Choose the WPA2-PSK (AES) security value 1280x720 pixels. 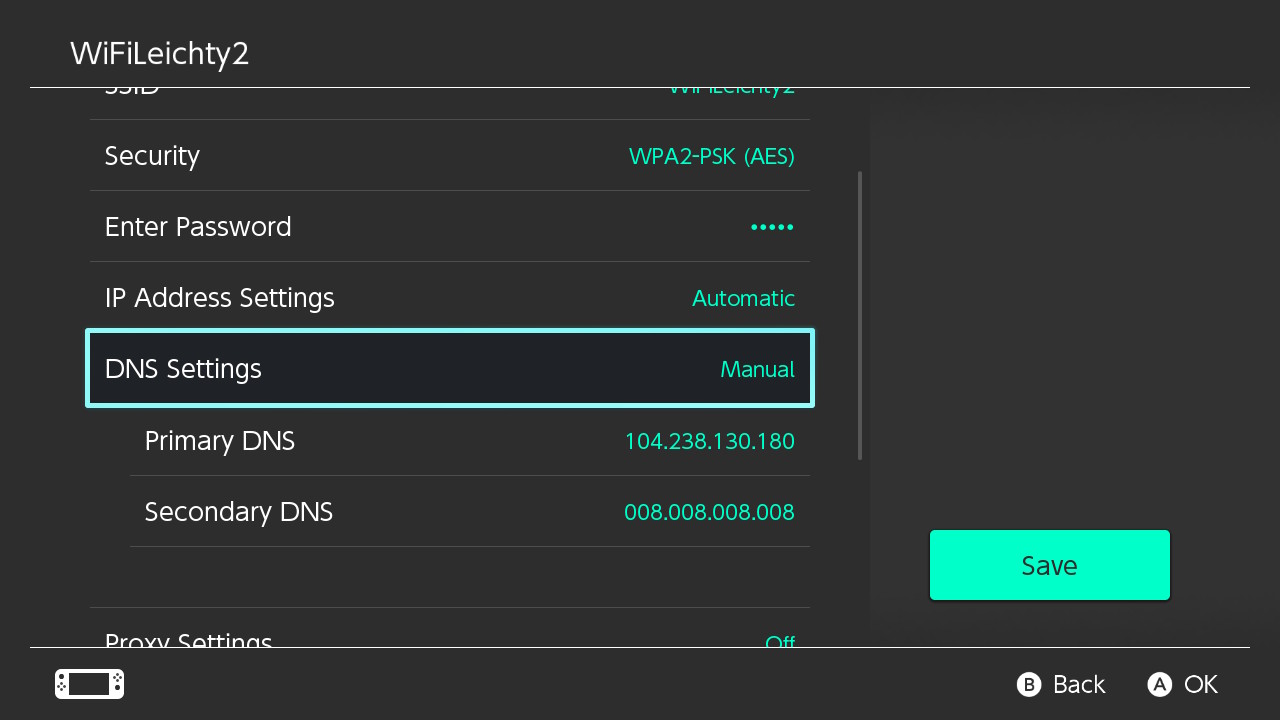711,157
